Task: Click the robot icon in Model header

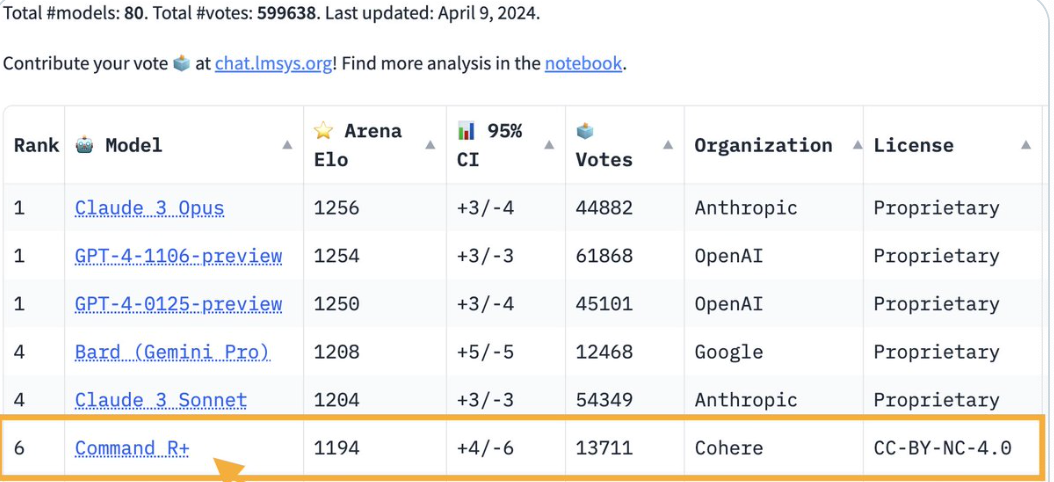Action: [84, 145]
